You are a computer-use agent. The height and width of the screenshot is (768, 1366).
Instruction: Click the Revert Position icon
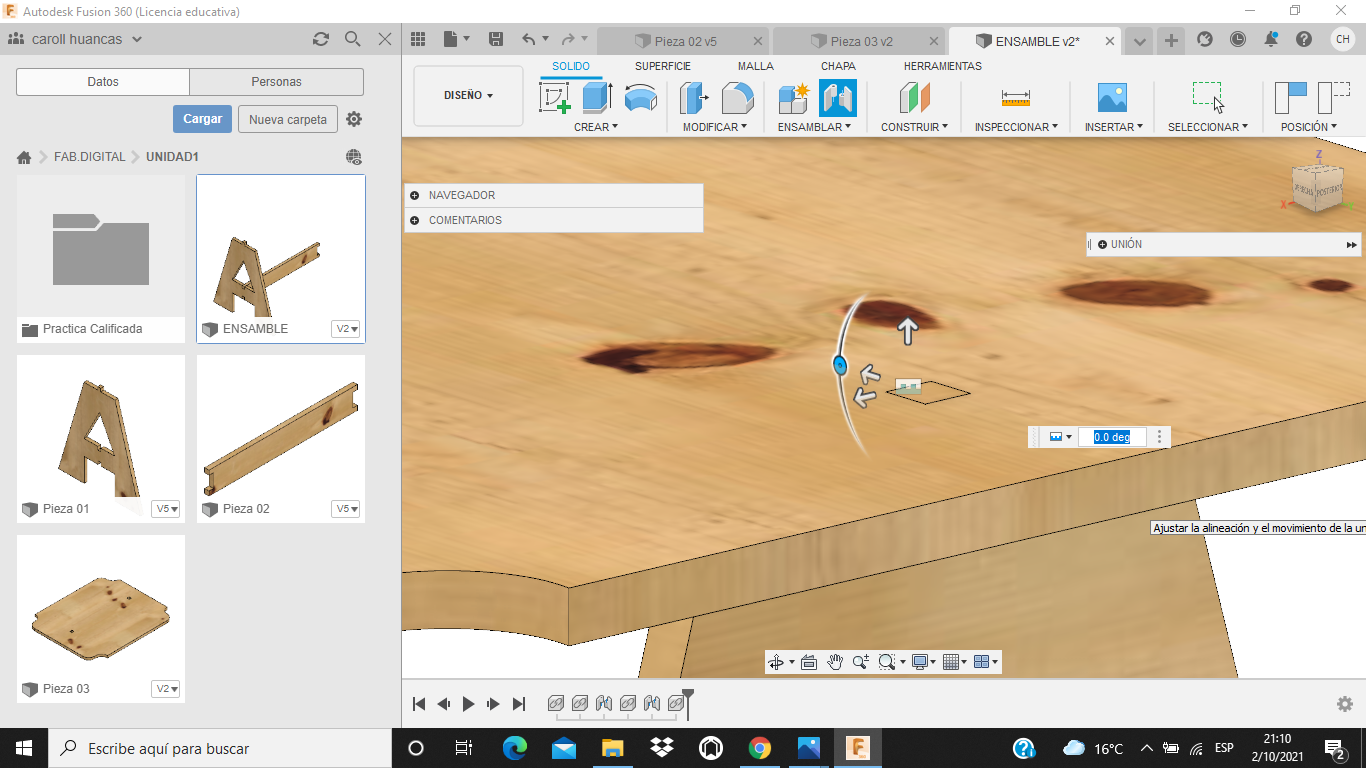click(1334, 98)
